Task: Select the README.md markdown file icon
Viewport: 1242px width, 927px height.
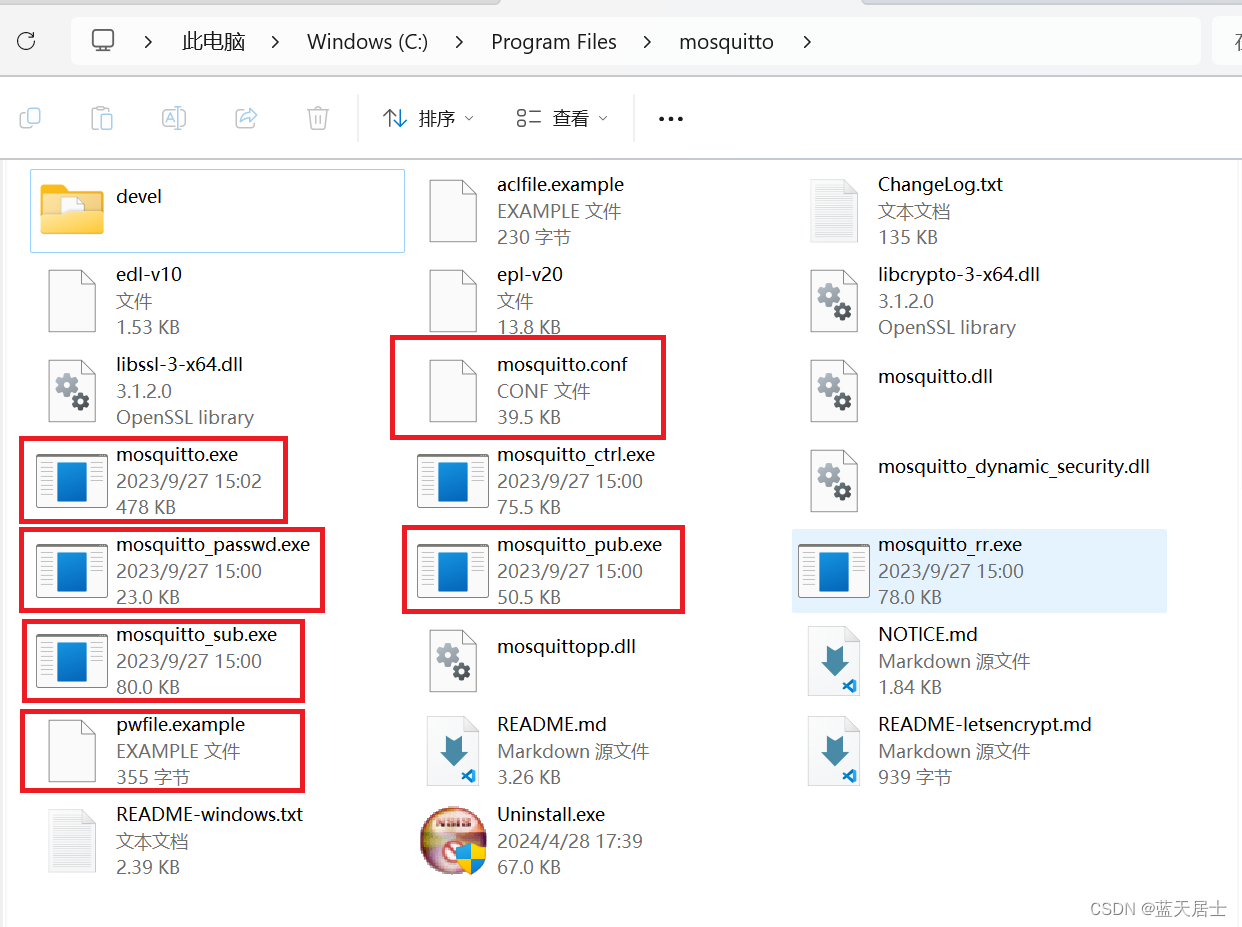Action: pyautogui.click(x=453, y=750)
